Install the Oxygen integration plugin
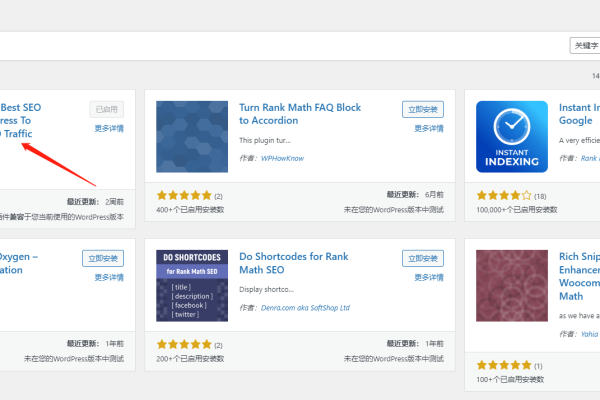This screenshot has width=600, height=400. click(103, 258)
